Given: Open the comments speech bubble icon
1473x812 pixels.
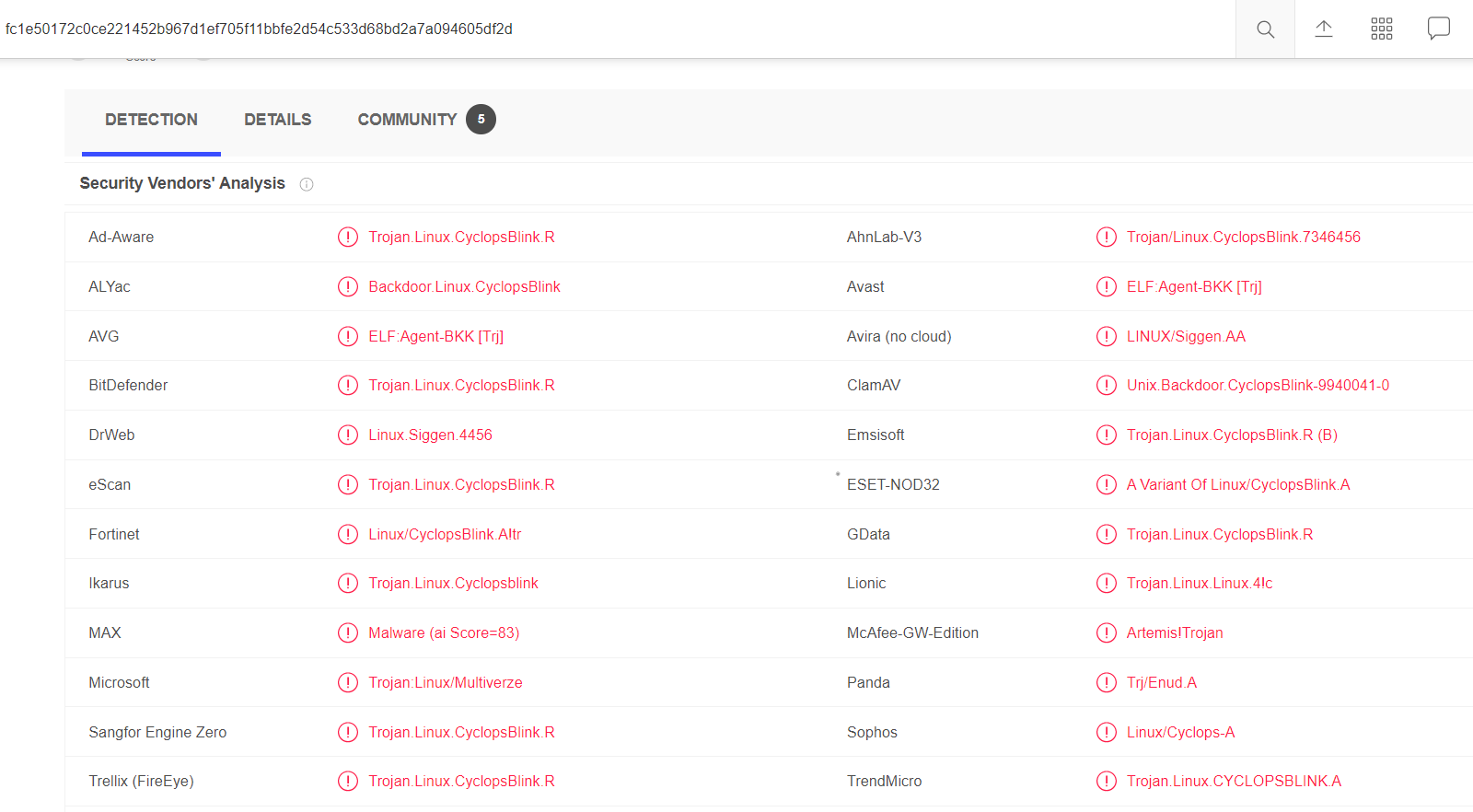Looking at the screenshot, I should [x=1438, y=29].
